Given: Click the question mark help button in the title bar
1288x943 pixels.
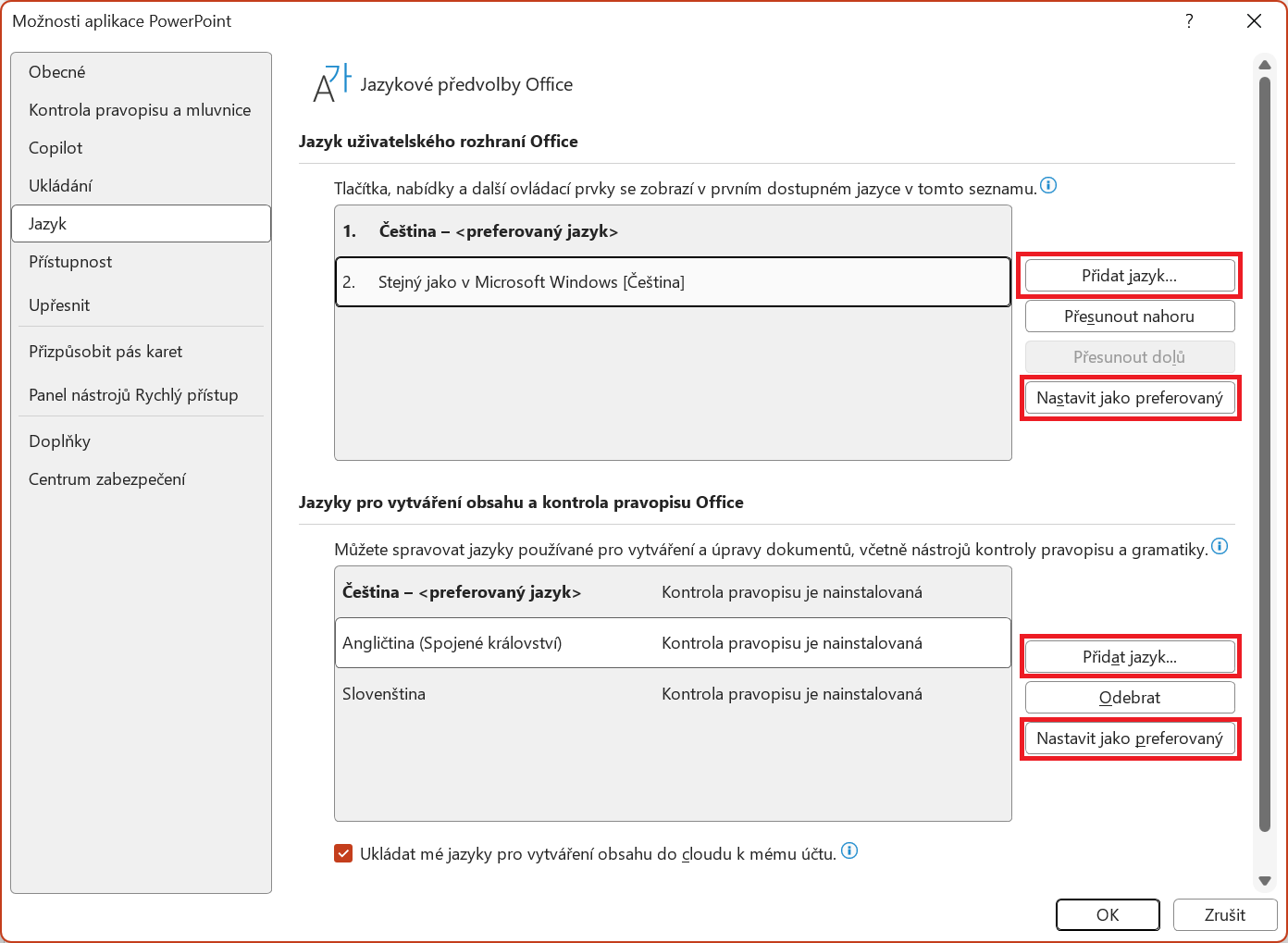Looking at the screenshot, I should (x=1189, y=21).
